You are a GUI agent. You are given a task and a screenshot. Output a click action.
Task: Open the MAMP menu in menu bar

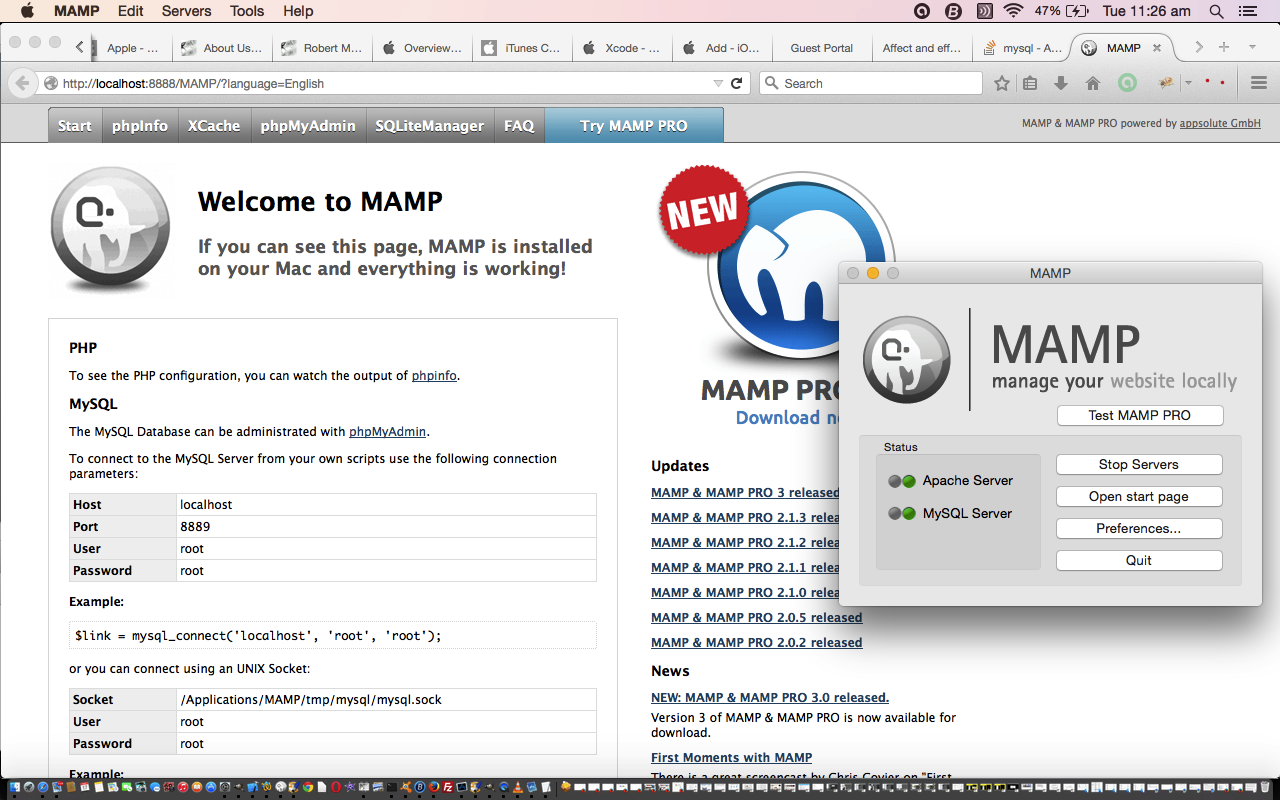click(x=76, y=11)
